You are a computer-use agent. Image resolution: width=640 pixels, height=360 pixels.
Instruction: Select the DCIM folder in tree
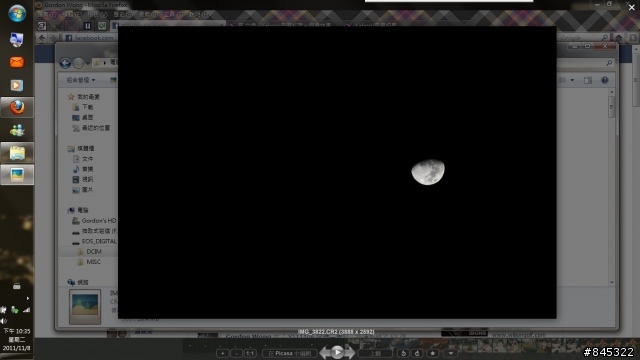[94, 251]
